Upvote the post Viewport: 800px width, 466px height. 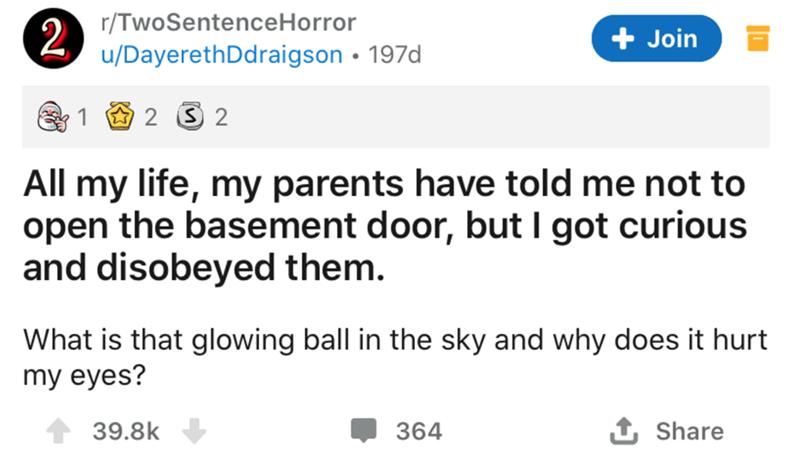click(62, 430)
